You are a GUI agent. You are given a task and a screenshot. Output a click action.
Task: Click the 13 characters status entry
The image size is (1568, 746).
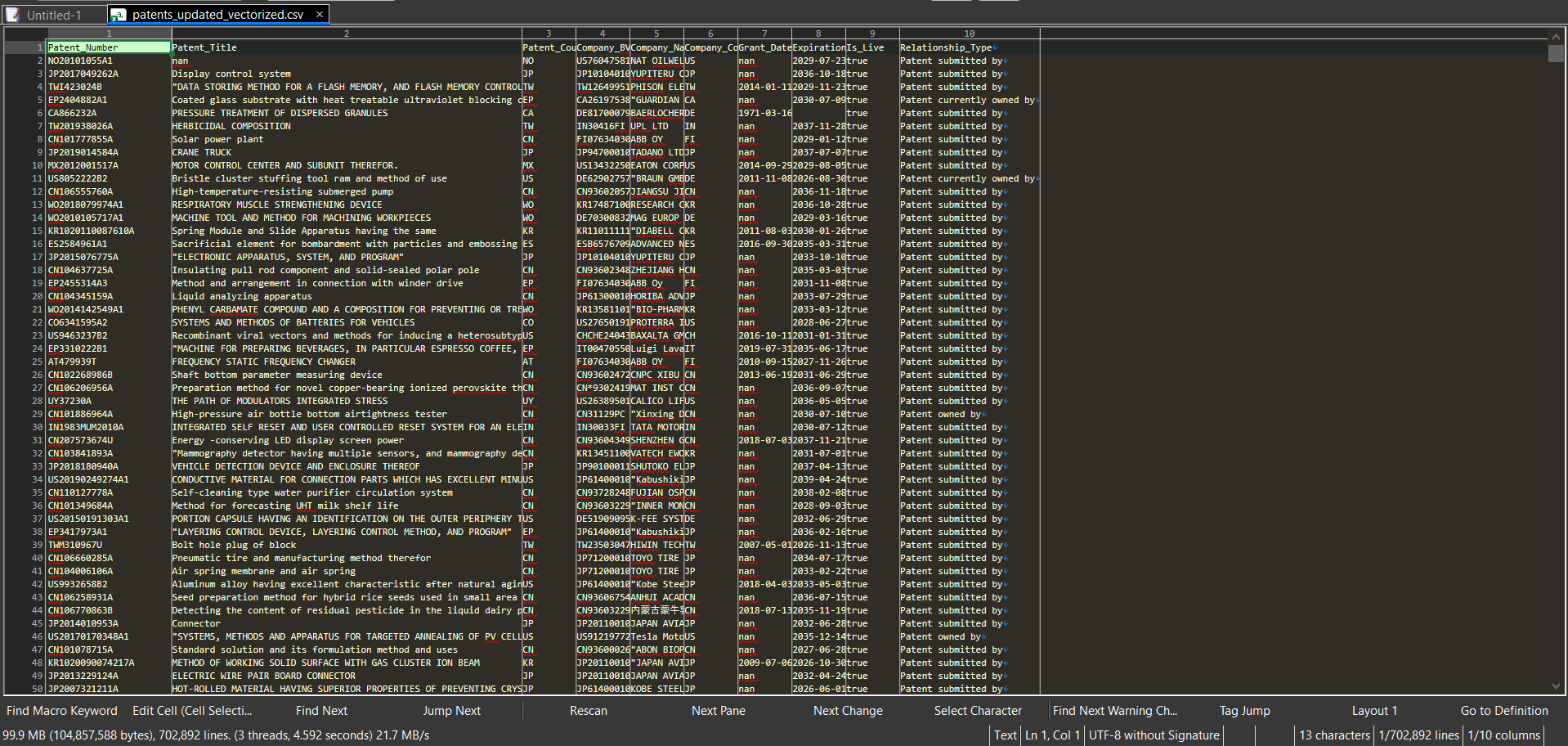pyautogui.click(x=1334, y=735)
